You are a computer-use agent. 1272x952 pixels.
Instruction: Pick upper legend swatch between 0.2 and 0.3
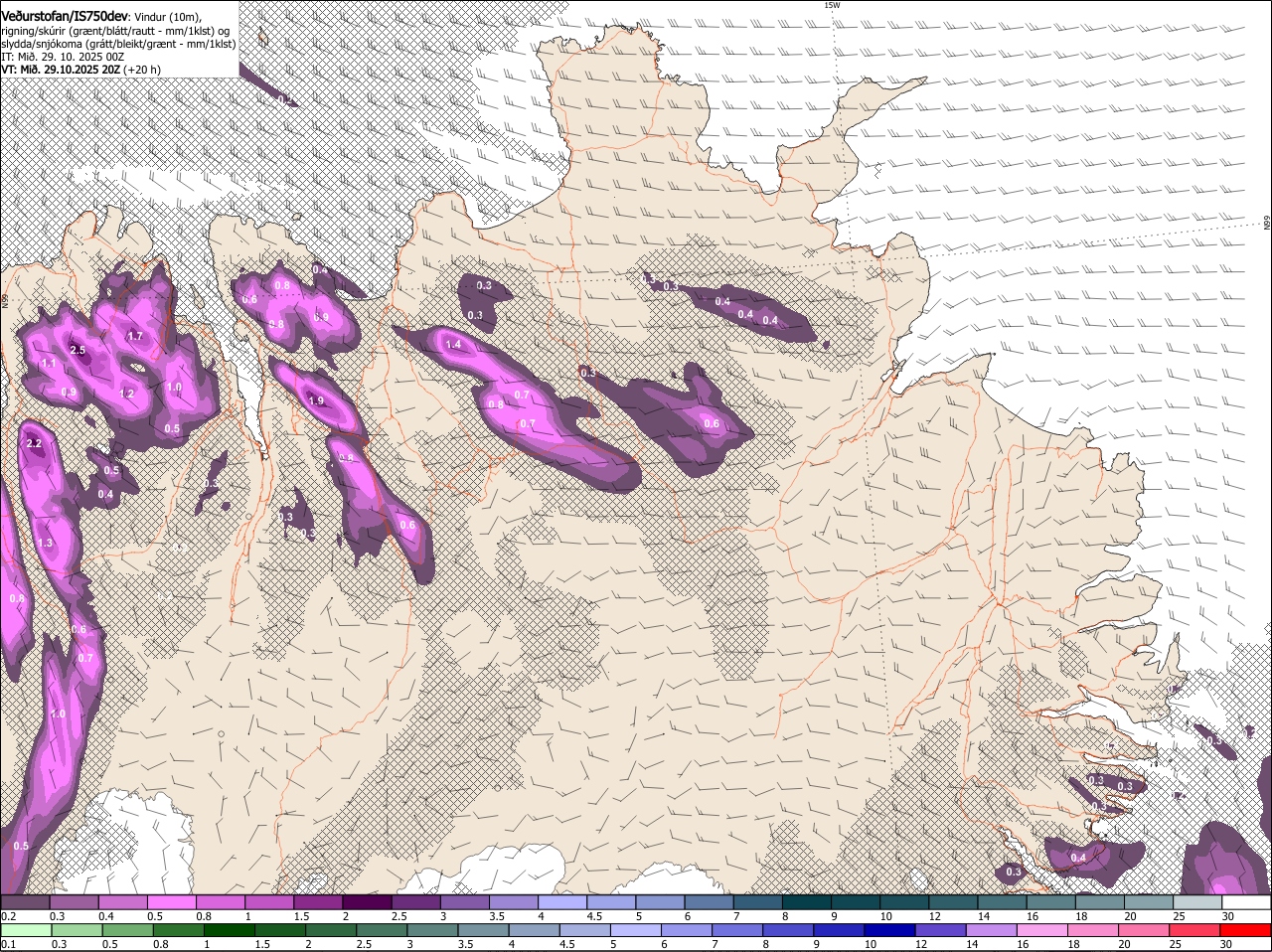click(25, 902)
